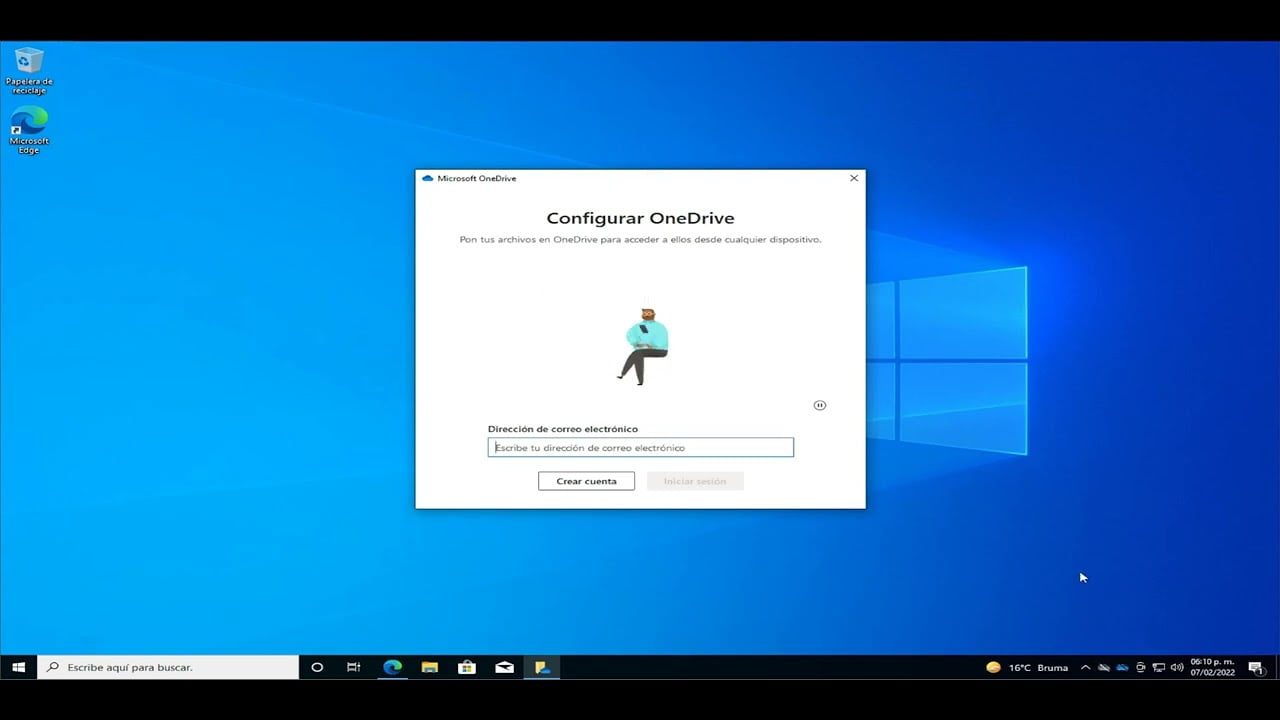Open the weather widget showing 16°C Bruma
Image resolution: width=1280 pixels, height=720 pixels.
pyautogui.click(x=1027, y=667)
